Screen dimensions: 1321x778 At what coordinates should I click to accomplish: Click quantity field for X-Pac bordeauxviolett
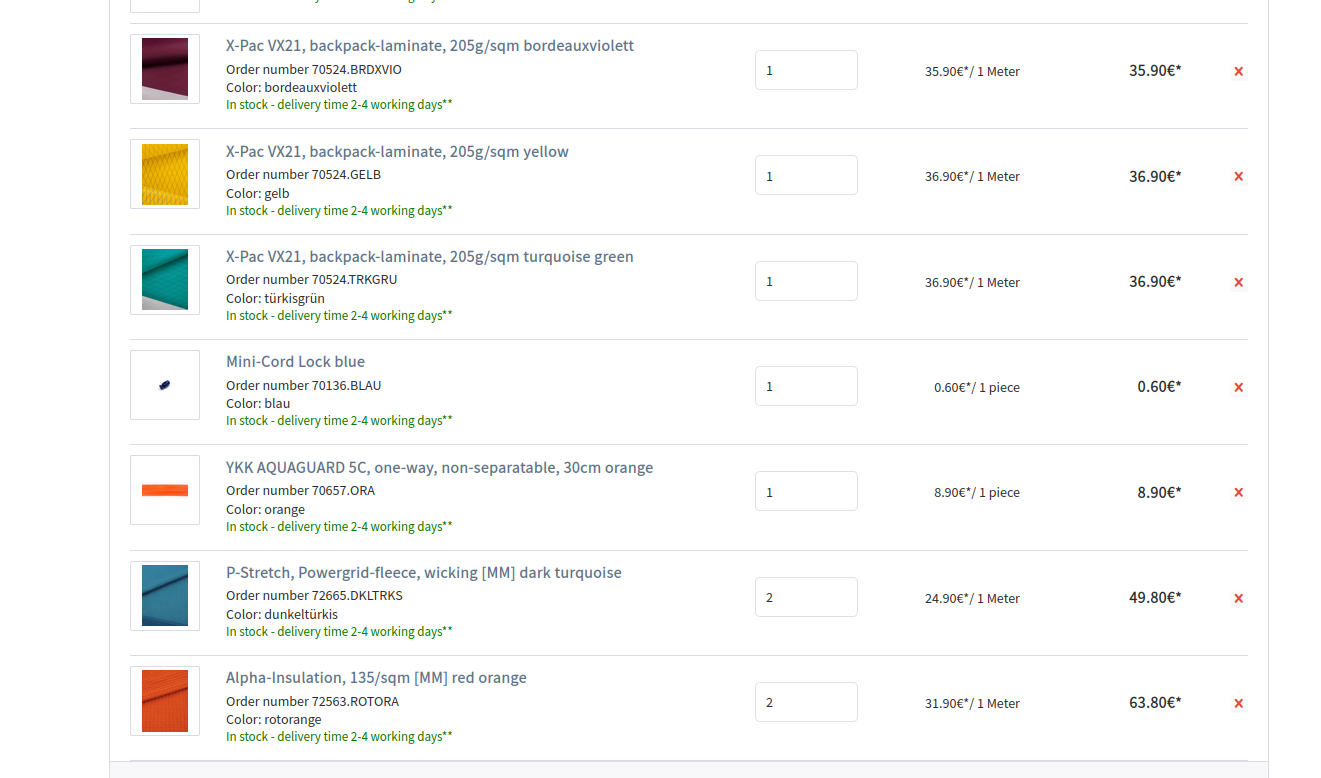point(805,70)
